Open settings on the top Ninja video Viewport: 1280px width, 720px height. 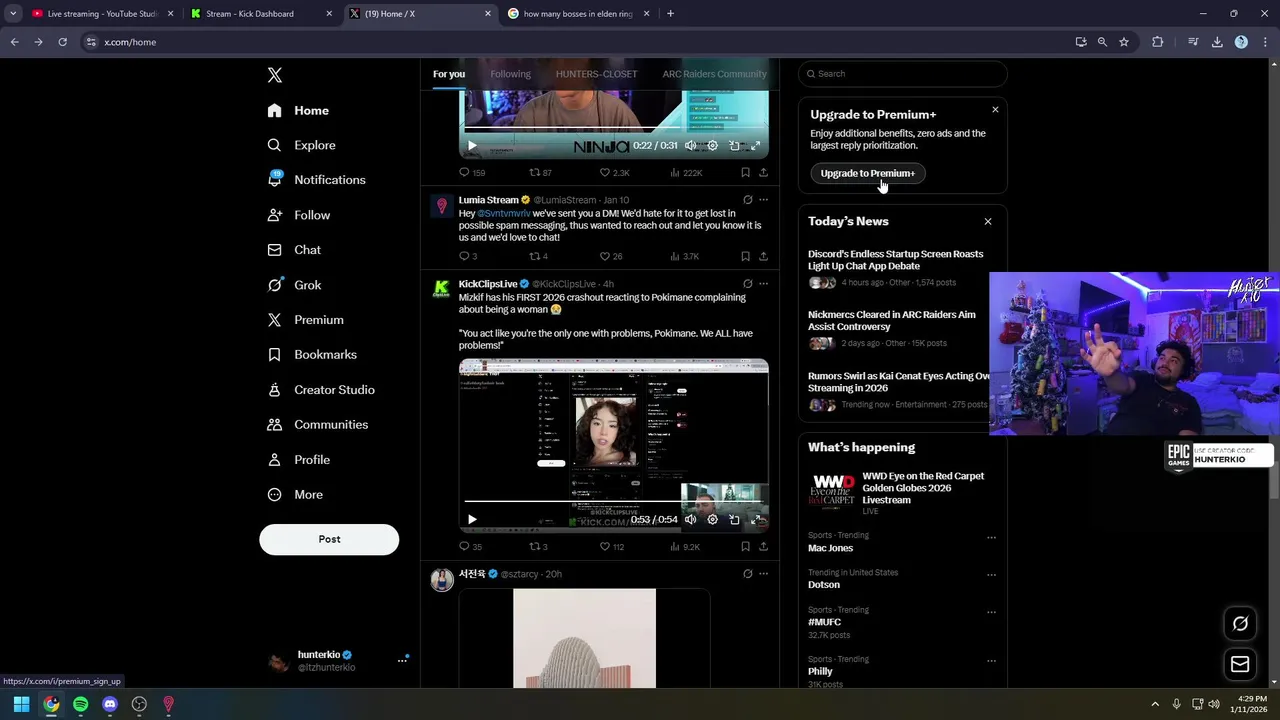(x=712, y=146)
